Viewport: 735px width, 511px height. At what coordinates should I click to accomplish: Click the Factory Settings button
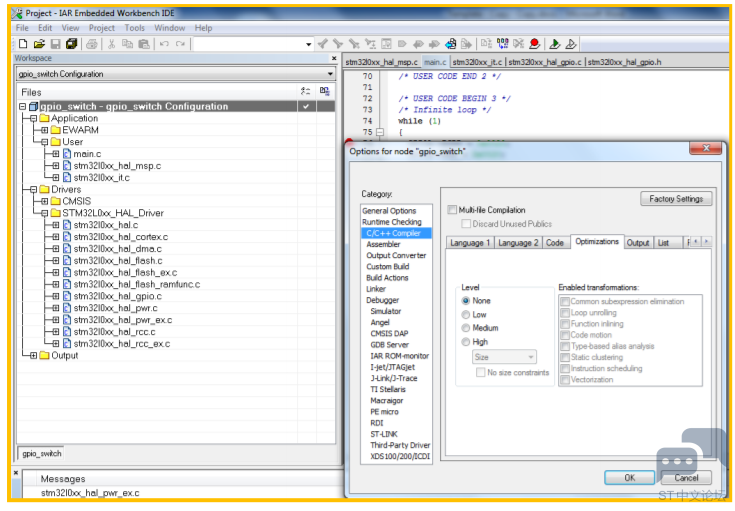(676, 199)
